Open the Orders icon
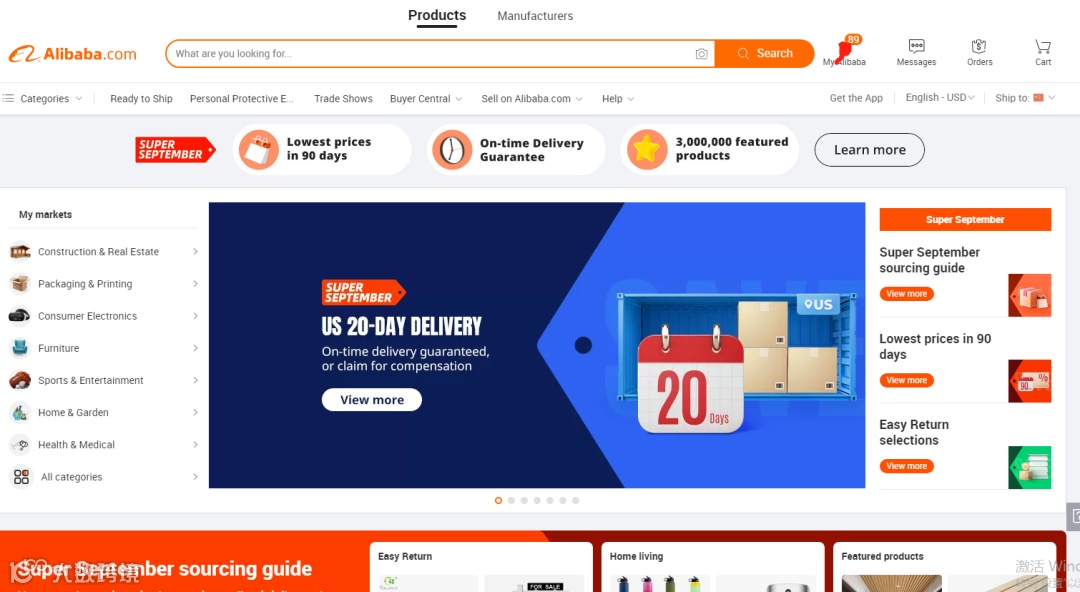 979,47
